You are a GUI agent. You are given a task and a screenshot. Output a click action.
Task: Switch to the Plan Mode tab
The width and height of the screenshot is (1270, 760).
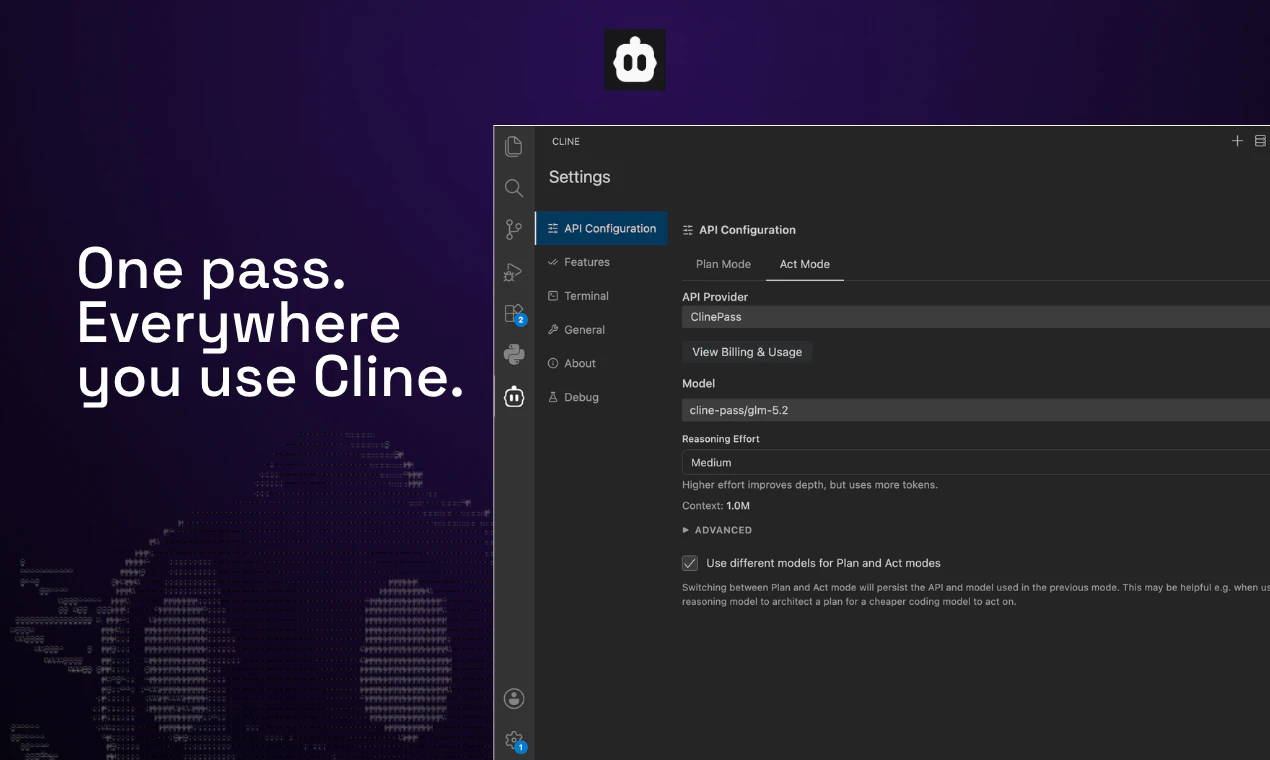click(x=723, y=264)
